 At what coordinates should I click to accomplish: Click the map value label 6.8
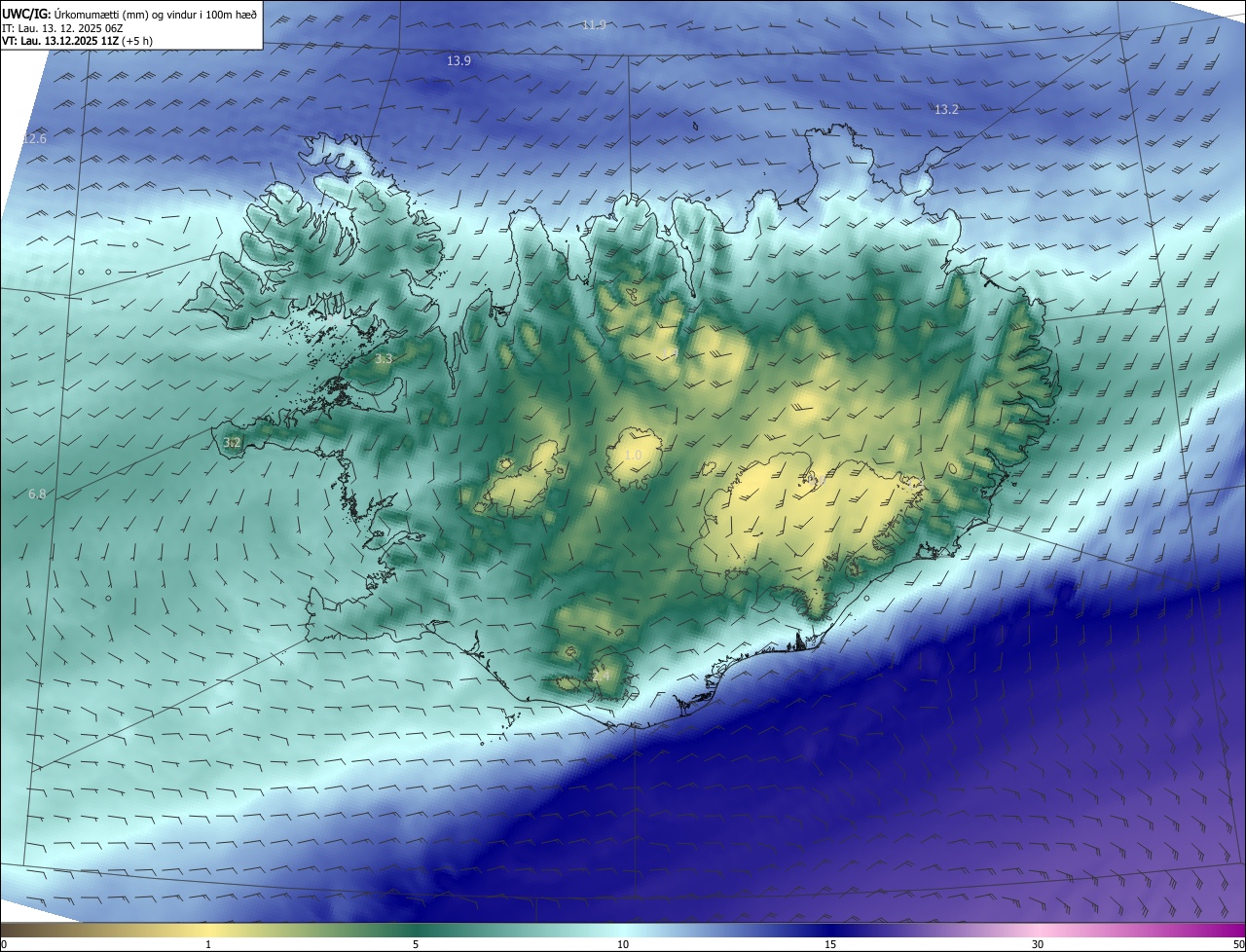pos(37,494)
